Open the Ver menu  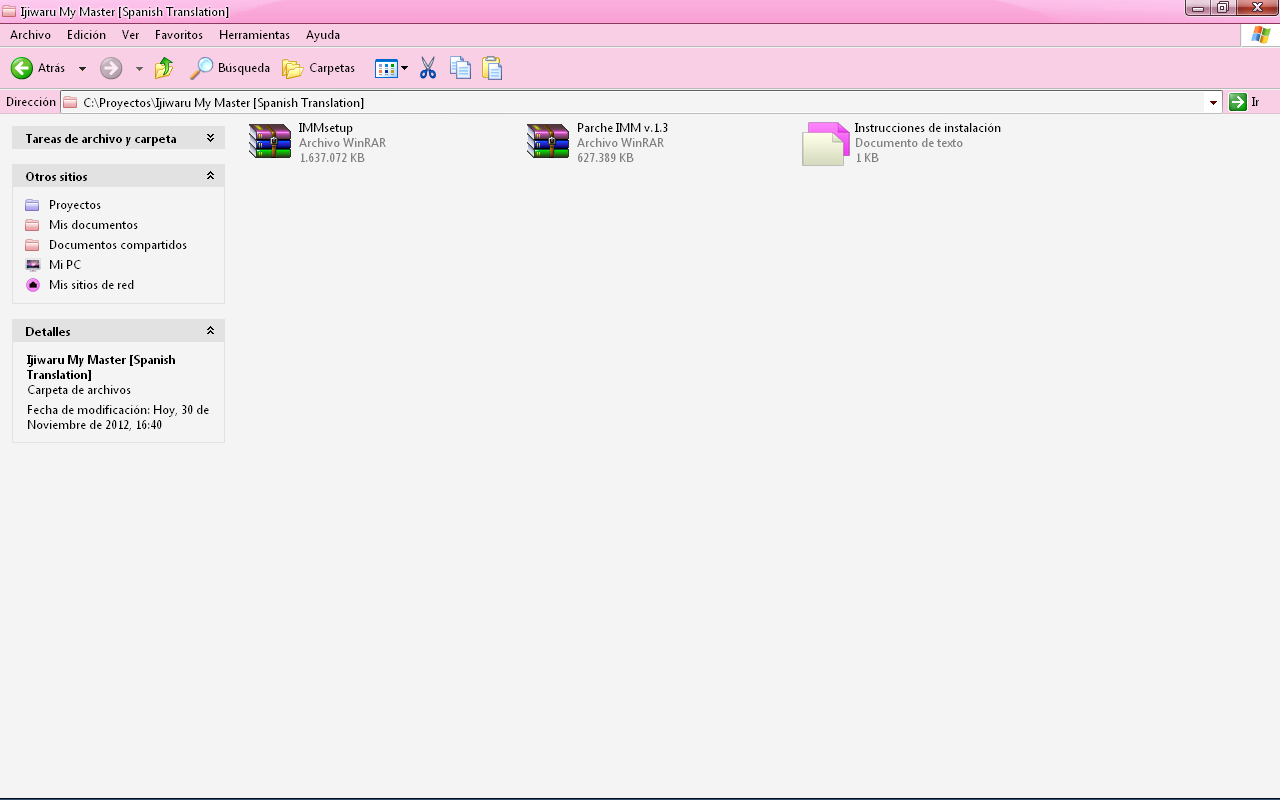click(130, 35)
